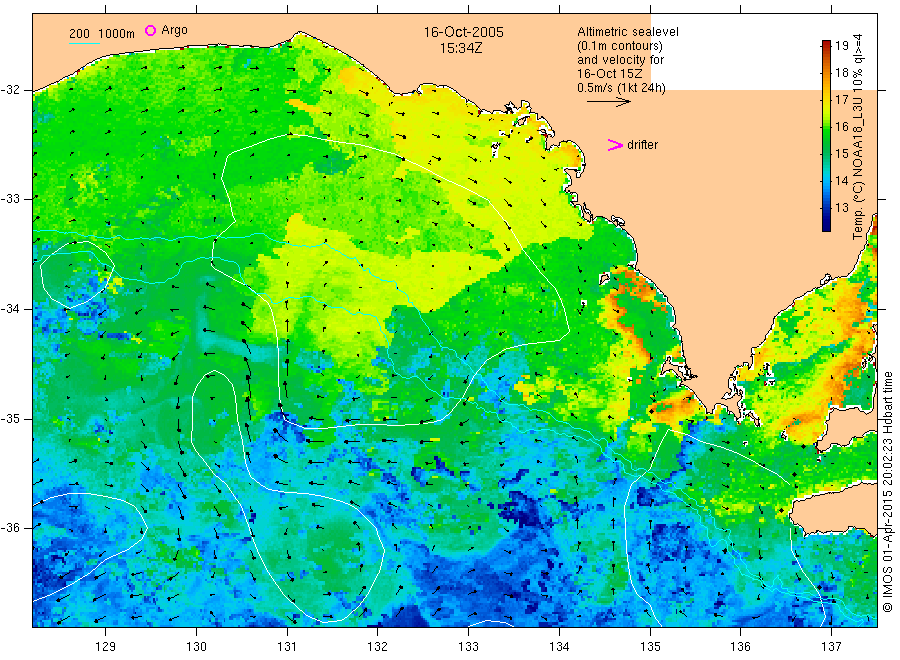Click the 'Altimetric sealevel' legend text
This screenshot has height=660, width=900.
627,32
